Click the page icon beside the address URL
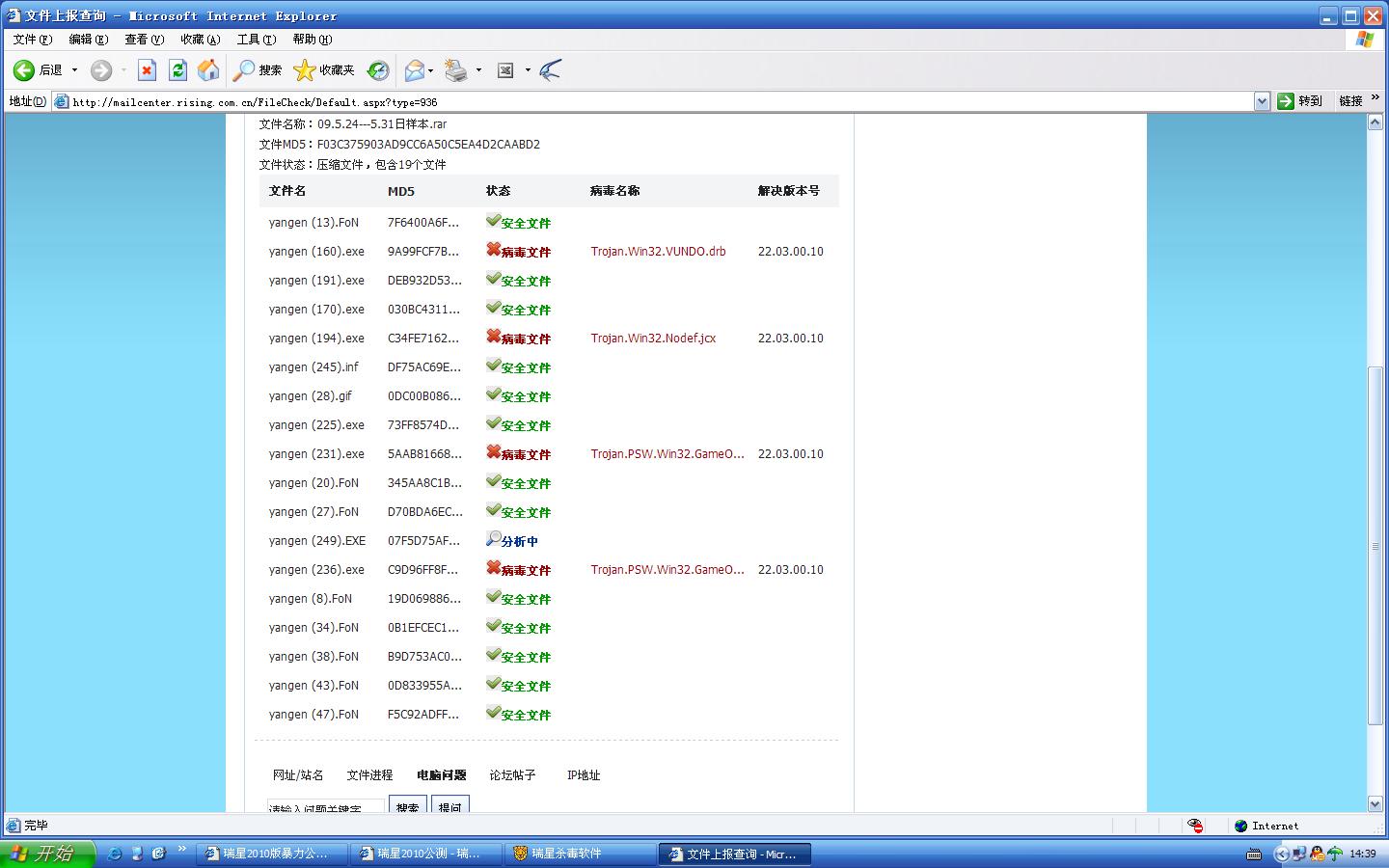The image size is (1389, 868). pos(62,101)
